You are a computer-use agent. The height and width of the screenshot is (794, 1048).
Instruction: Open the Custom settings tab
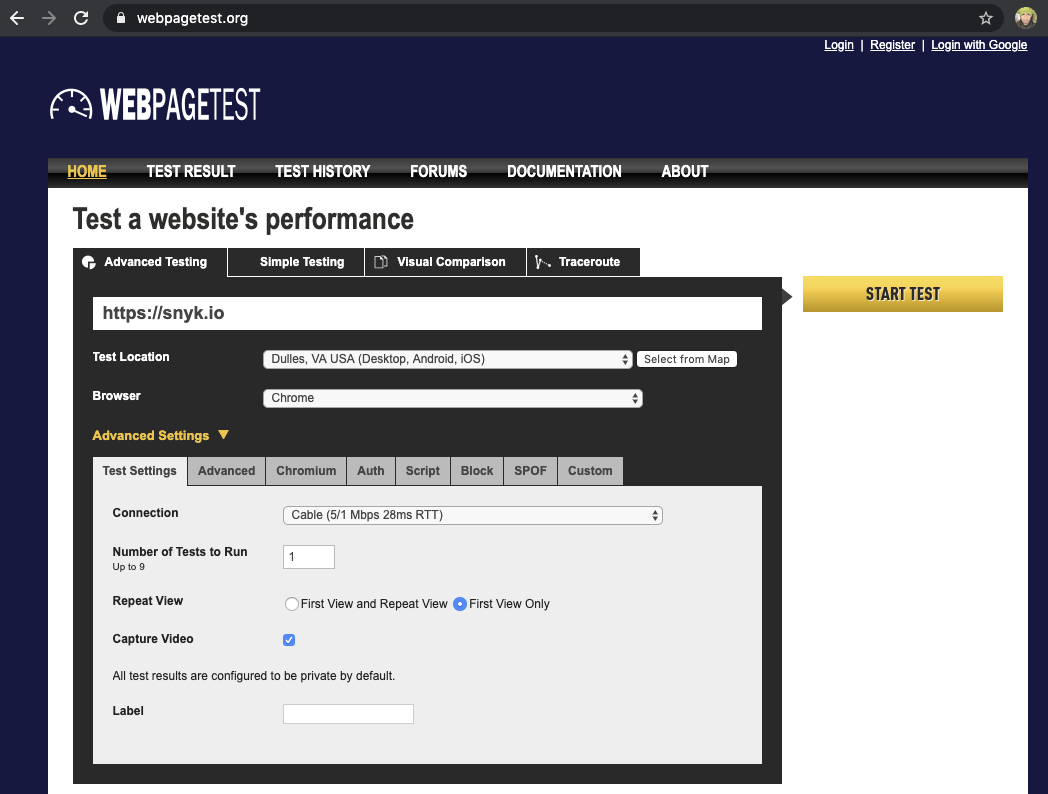[590, 471]
